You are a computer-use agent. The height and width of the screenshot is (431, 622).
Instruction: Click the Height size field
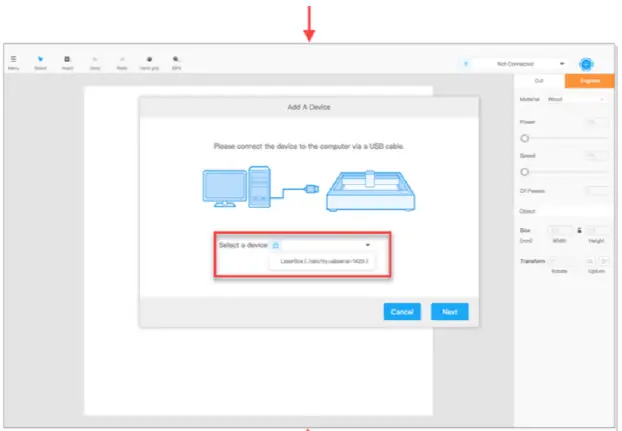[x=597, y=230]
